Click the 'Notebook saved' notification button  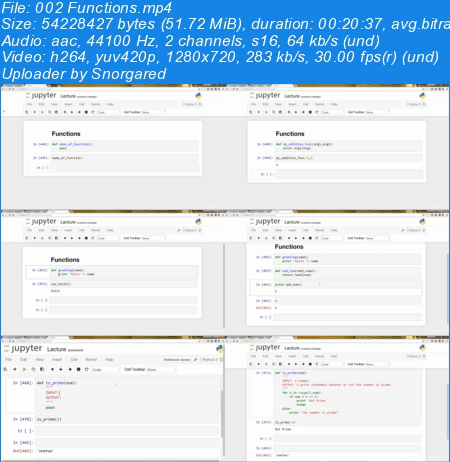(x=177, y=360)
